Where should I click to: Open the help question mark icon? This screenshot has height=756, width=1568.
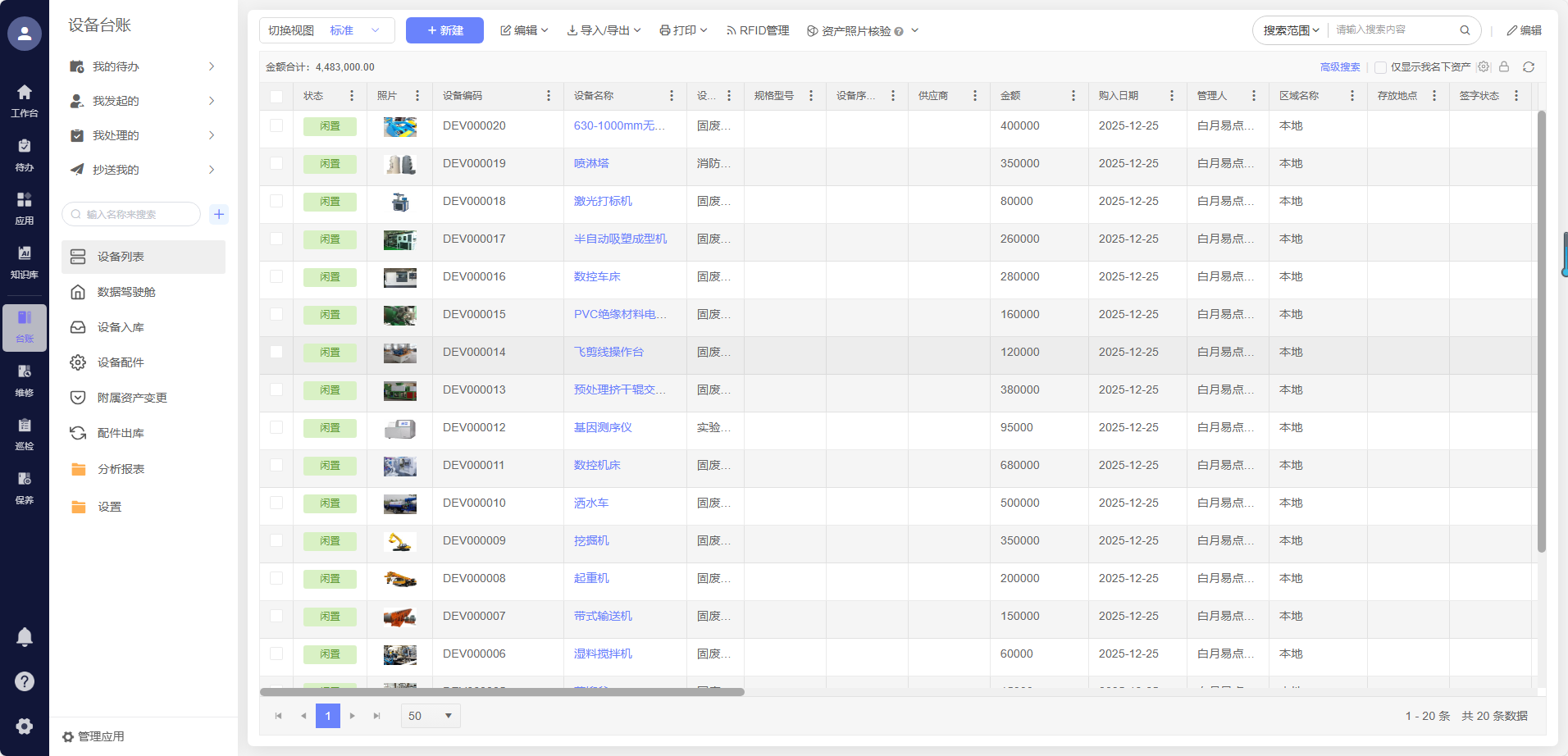coord(25,681)
